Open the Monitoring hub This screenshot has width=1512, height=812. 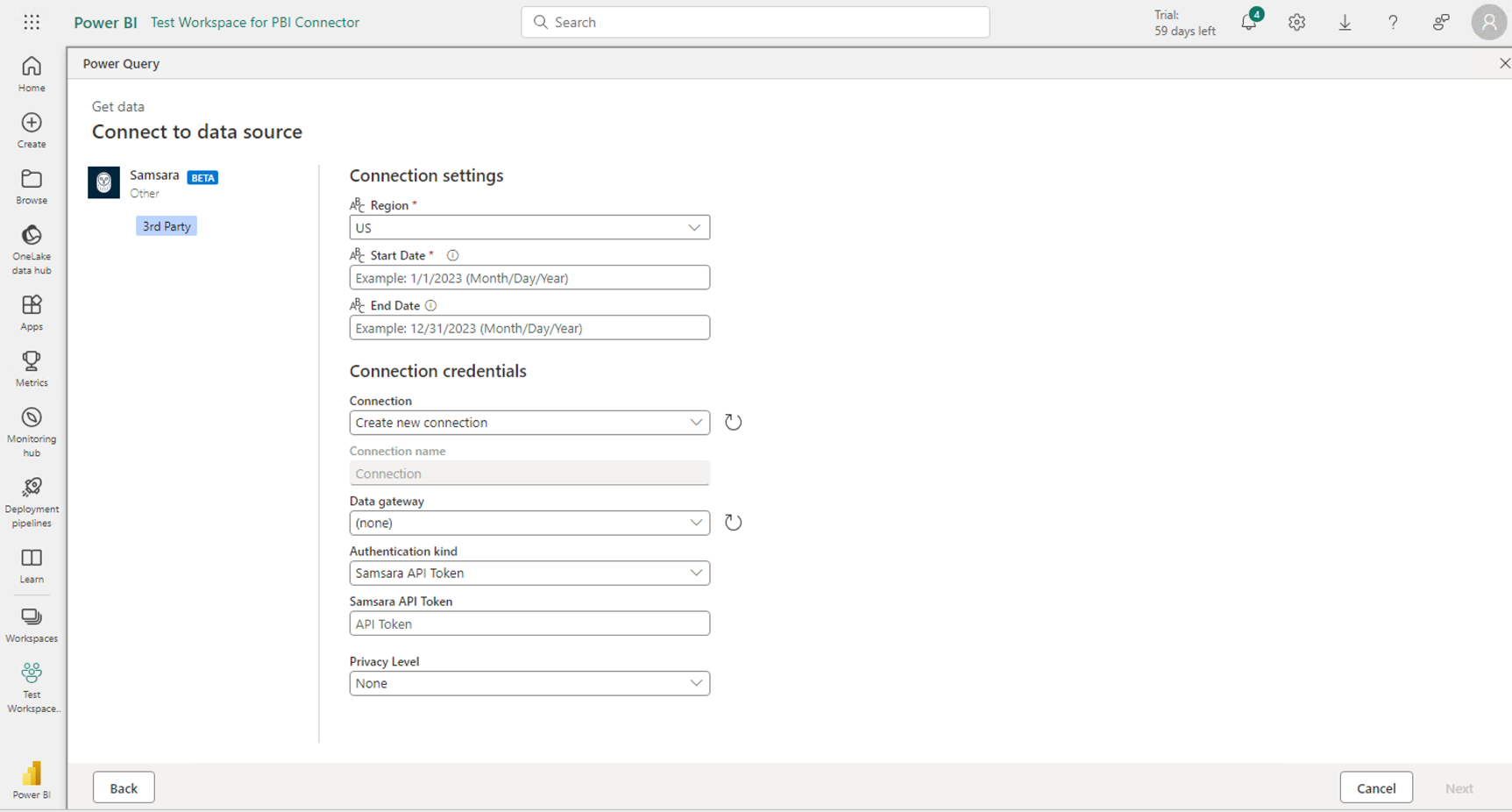point(31,428)
